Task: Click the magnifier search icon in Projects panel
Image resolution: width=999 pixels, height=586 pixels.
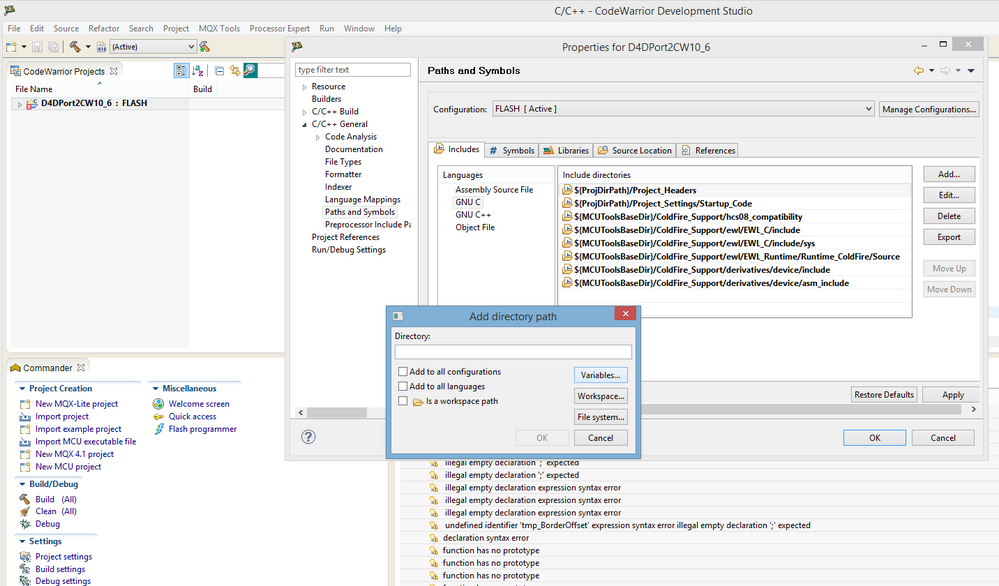Action: [250, 71]
